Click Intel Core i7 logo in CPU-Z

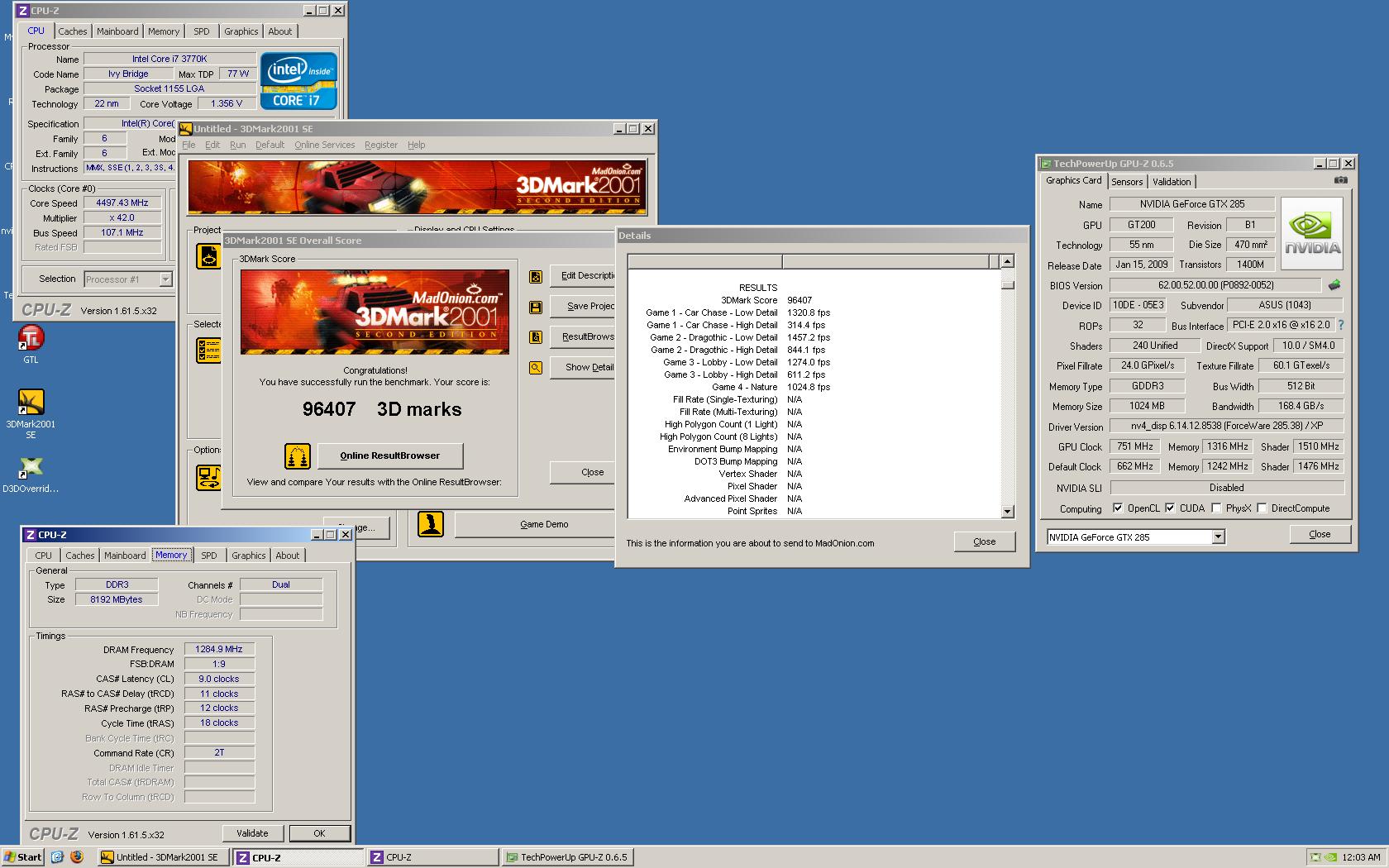point(298,81)
